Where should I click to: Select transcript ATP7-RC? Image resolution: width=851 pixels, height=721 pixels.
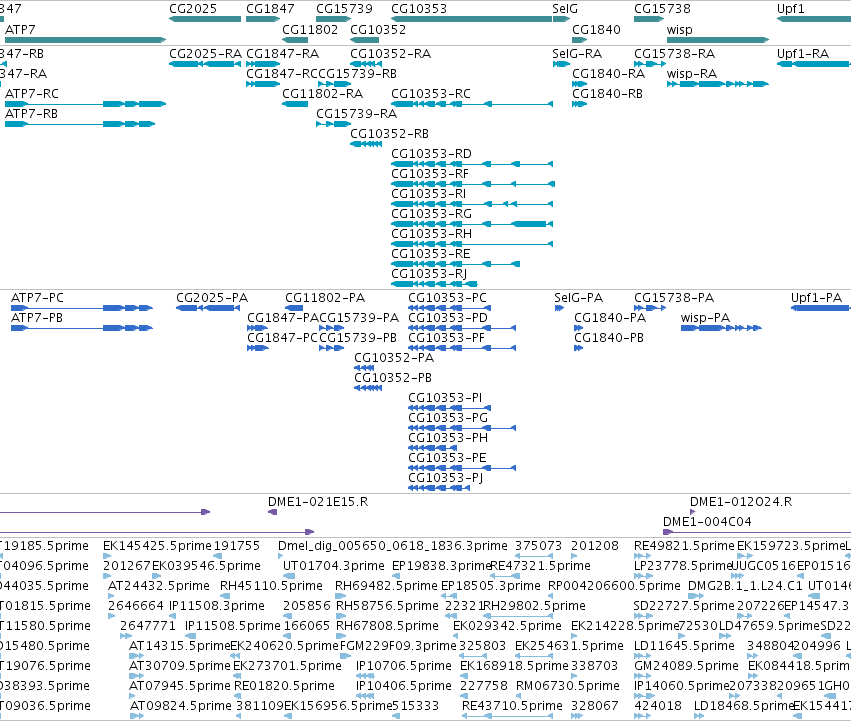point(85,104)
